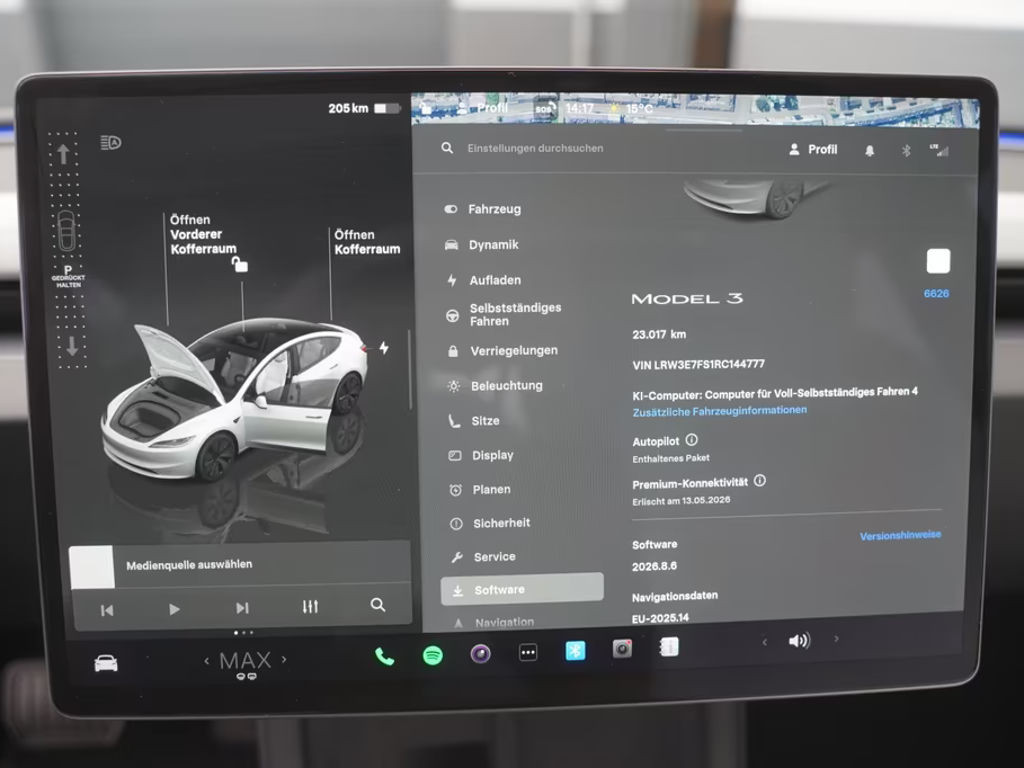Tap the SOS icon in status bar
This screenshot has height=768, width=1024.
[545, 108]
